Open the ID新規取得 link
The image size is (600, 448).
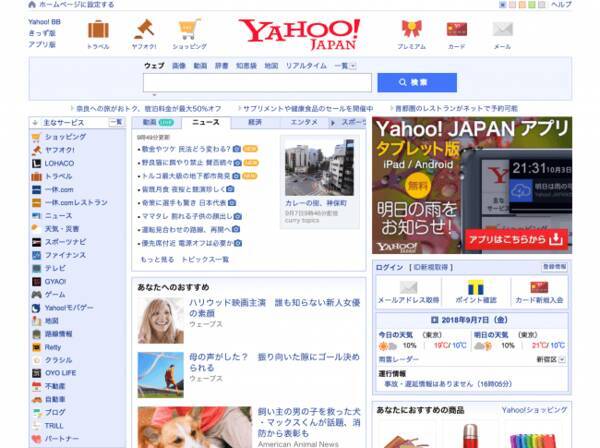[431, 267]
